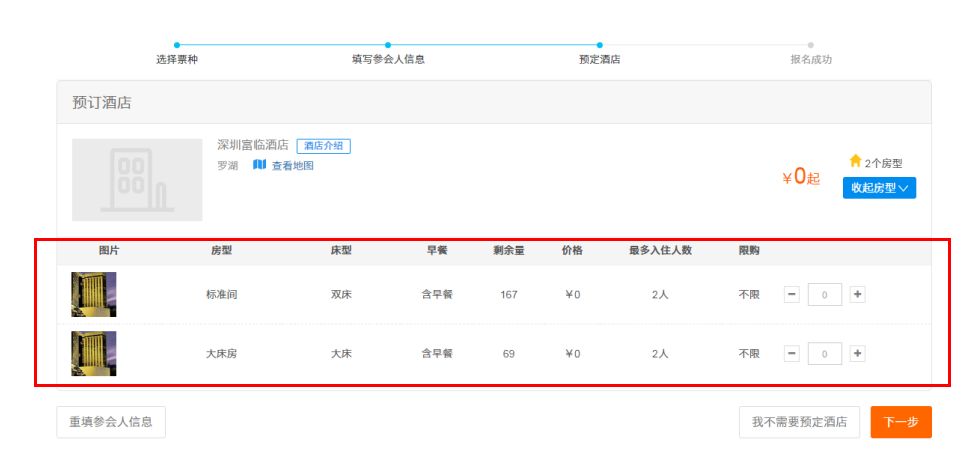
Task: Click the 最多入住人数 column header
Action: (660, 251)
